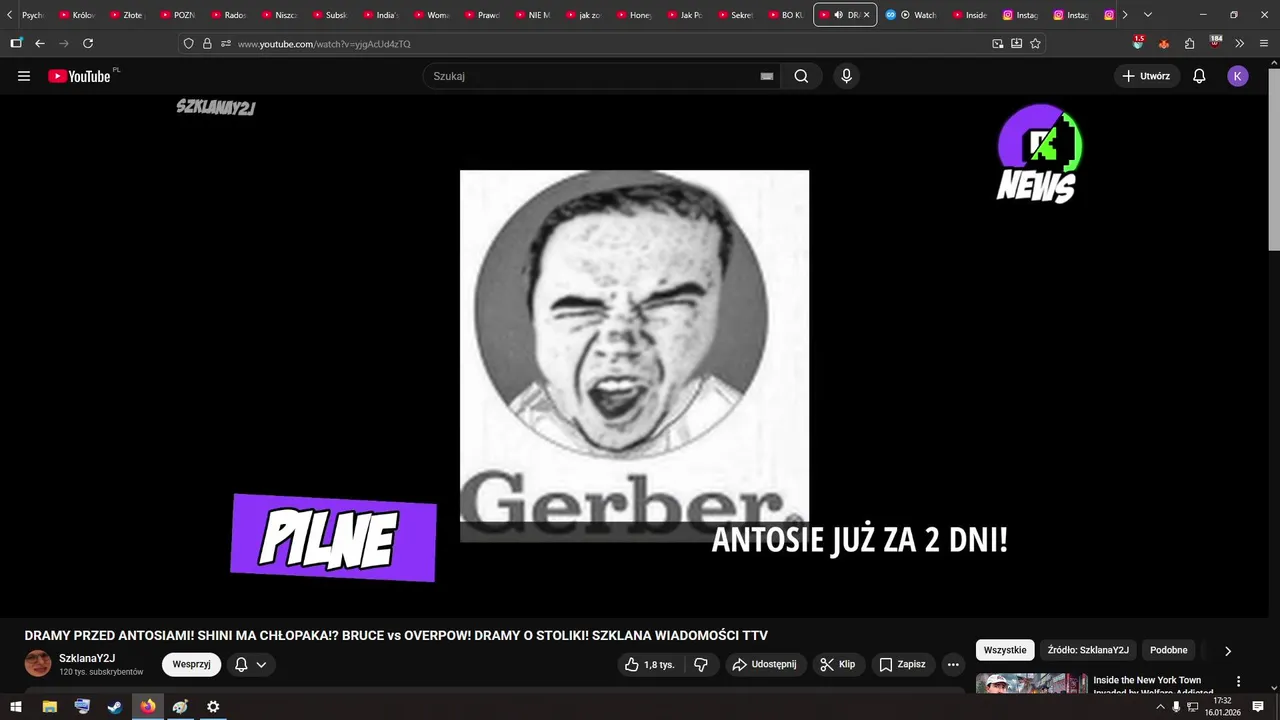
Task: Show hidden system tray icons
Action: point(1160,706)
